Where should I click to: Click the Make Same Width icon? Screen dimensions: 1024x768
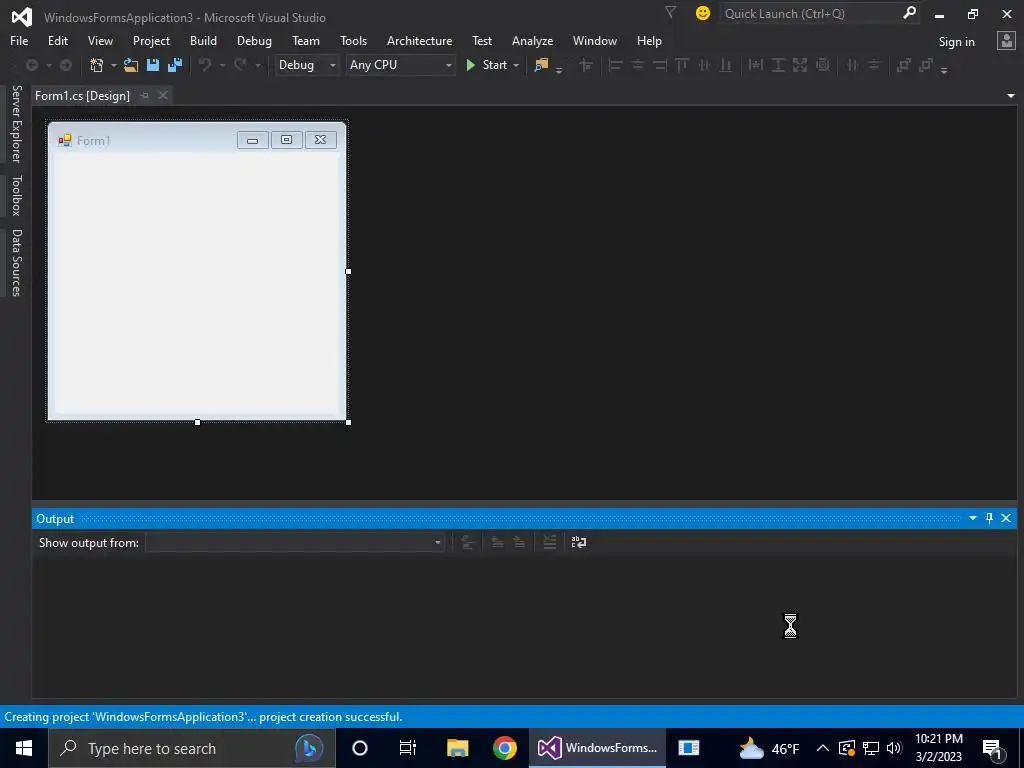756,65
